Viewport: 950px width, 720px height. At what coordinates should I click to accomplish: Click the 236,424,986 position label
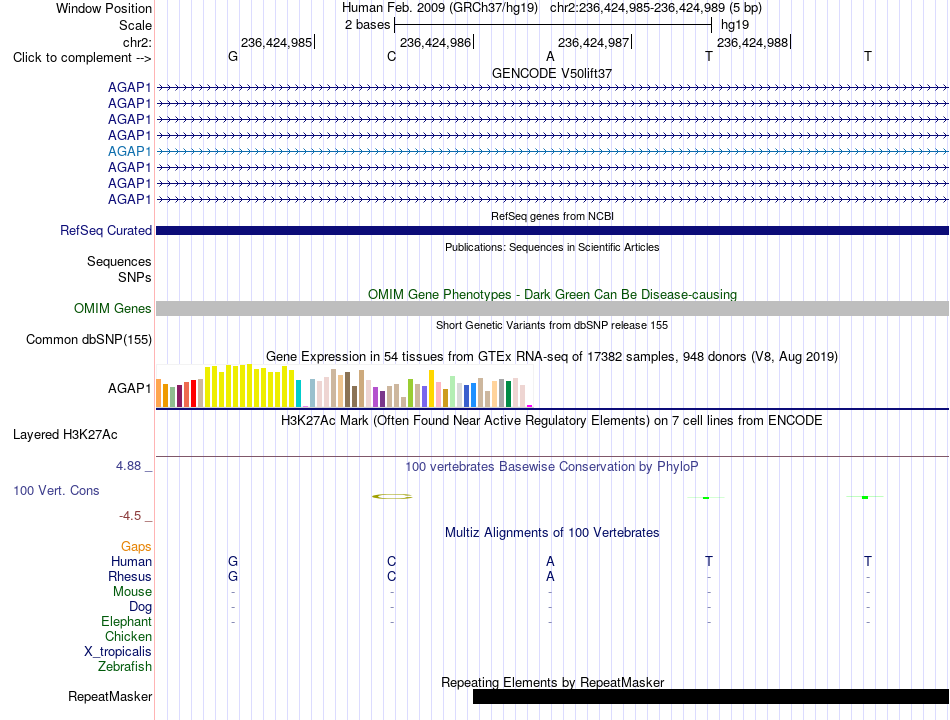pyautogui.click(x=435, y=42)
